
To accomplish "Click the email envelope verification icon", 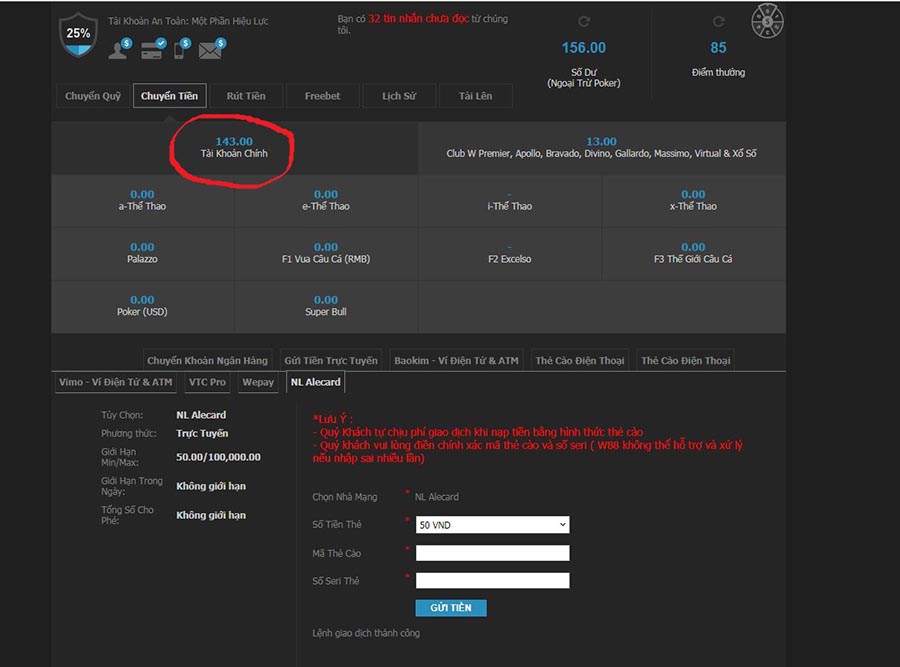I will click(212, 49).
